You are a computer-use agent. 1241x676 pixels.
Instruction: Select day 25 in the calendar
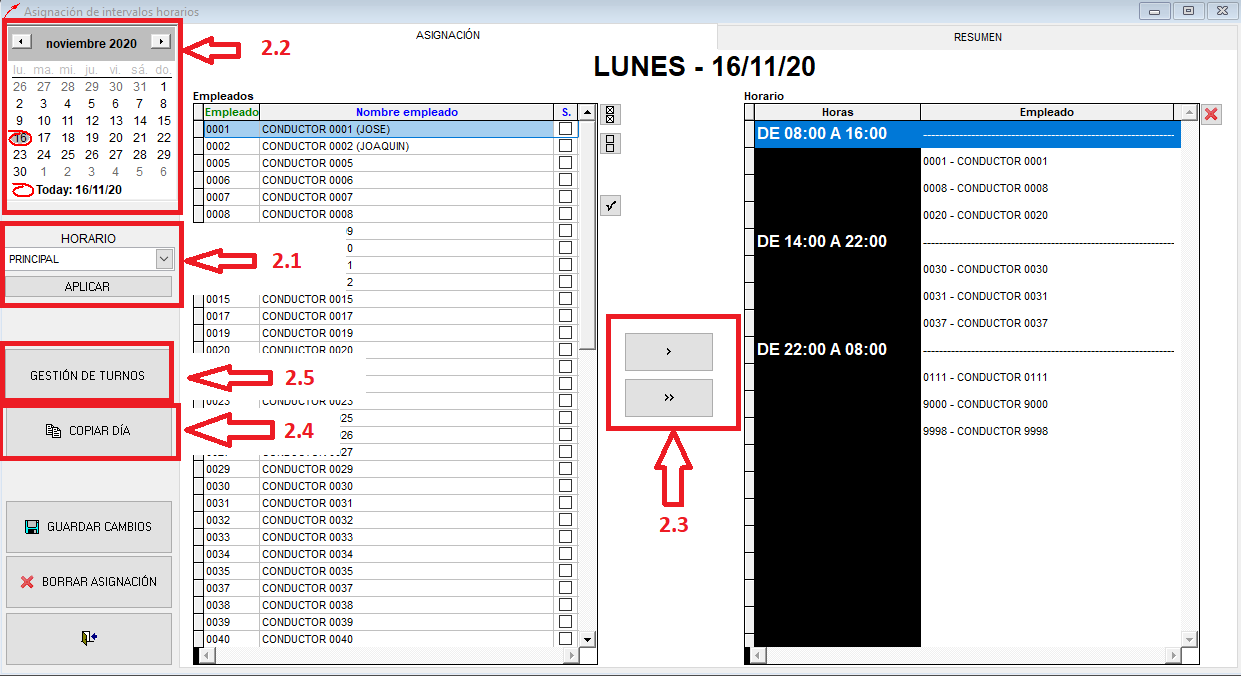coord(67,155)
